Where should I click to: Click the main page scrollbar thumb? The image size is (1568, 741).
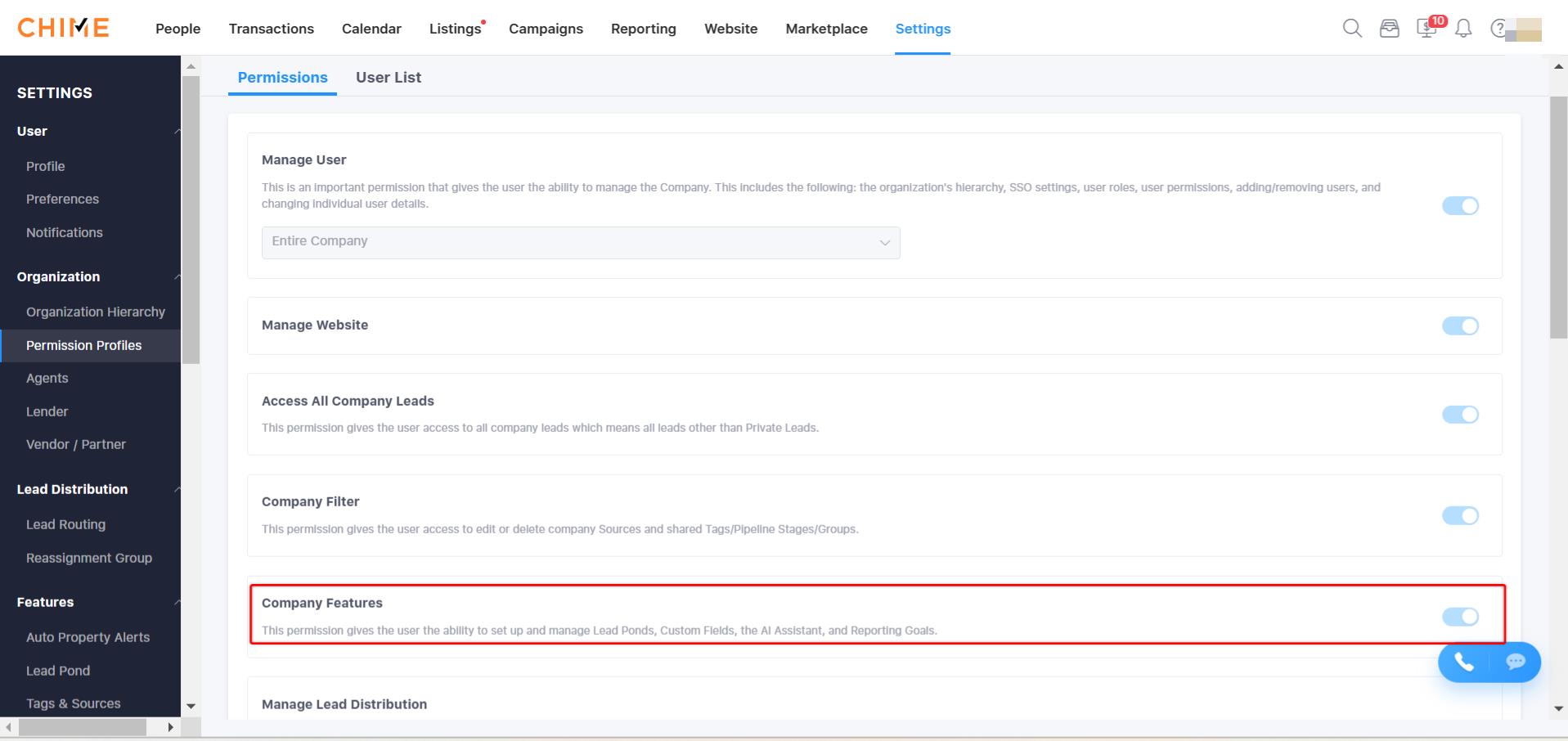pyautogui.click(x=1558, y=218)
